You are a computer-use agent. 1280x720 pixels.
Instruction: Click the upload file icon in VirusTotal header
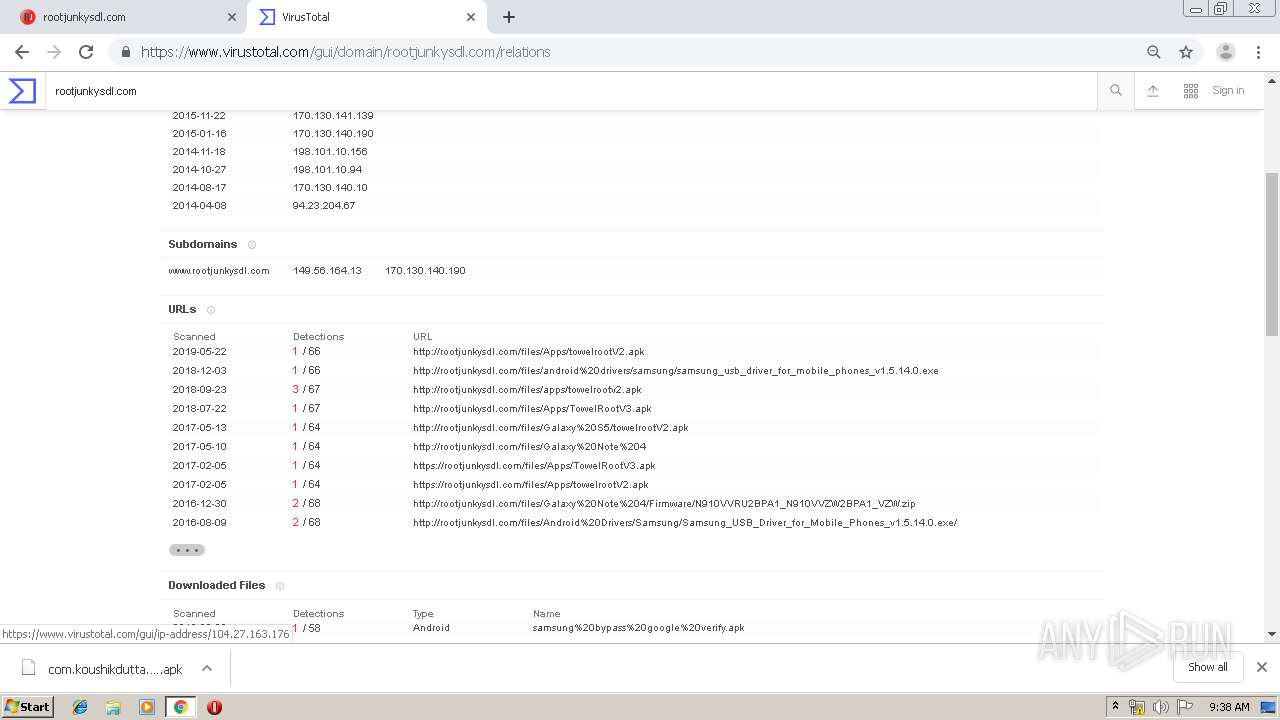[x=1153, y=91]
